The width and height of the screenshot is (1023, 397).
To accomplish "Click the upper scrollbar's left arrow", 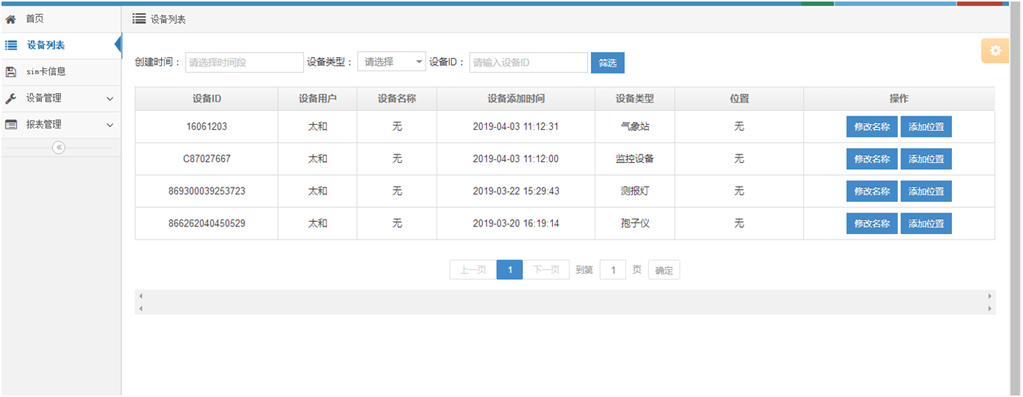I will [x=141, y=297].
